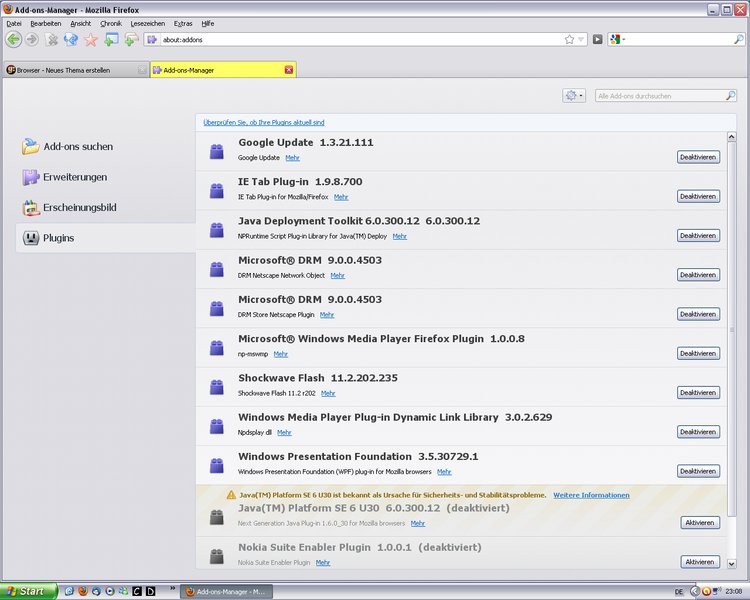Deactivate Windows Presentation Foundation plugin

(x=698, y=471)
